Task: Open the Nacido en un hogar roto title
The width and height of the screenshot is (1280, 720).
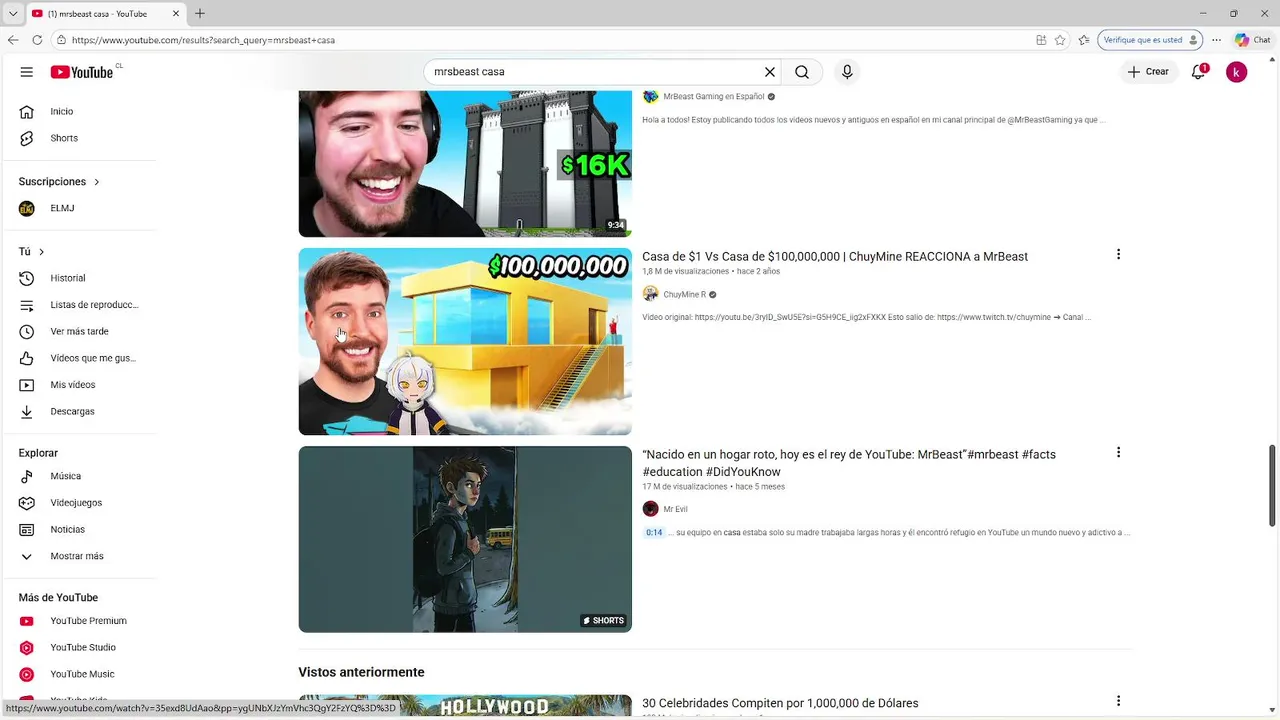Action: pos(849,463)
